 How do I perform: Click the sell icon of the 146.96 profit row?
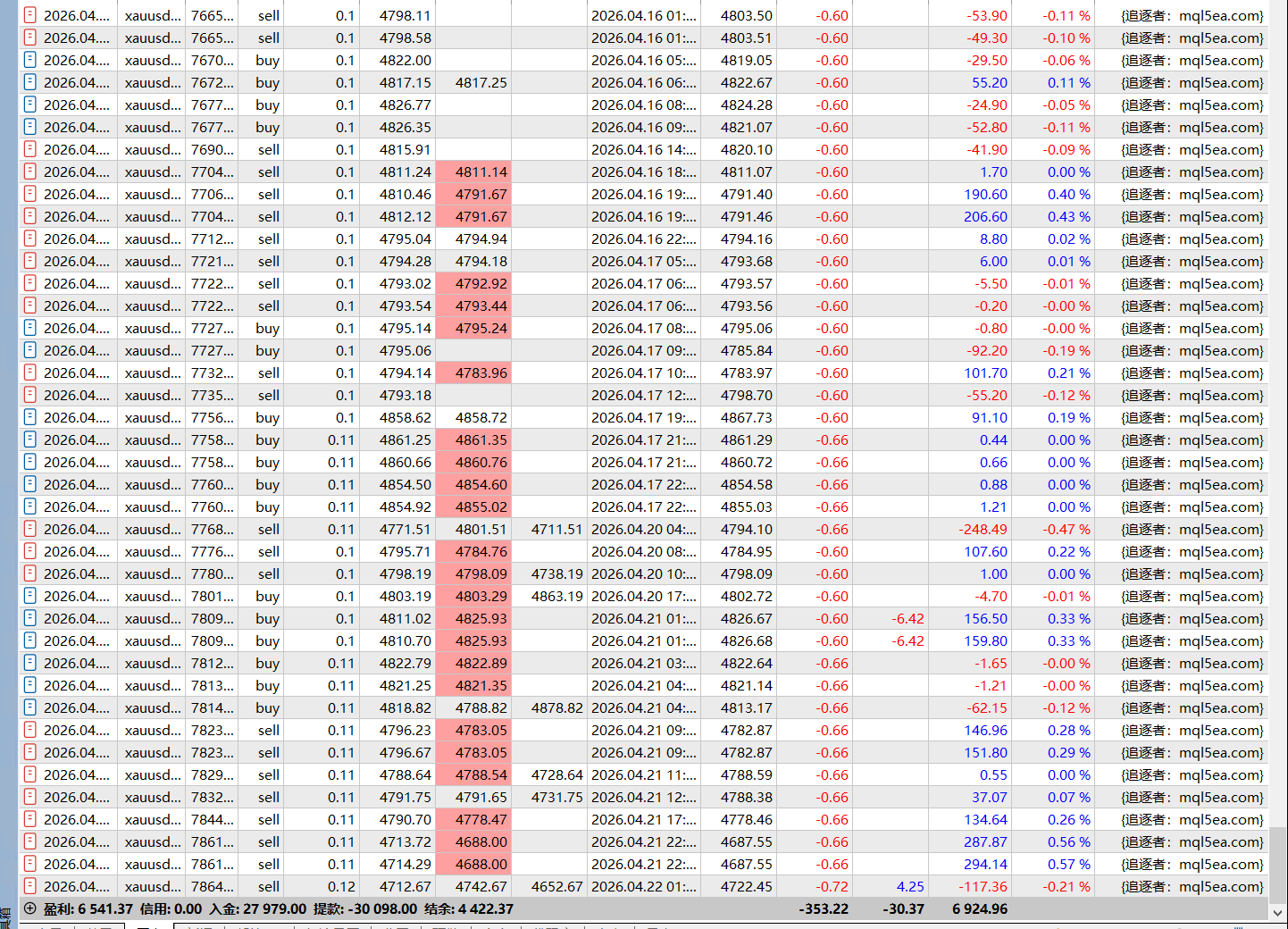(x=29, y=730)
